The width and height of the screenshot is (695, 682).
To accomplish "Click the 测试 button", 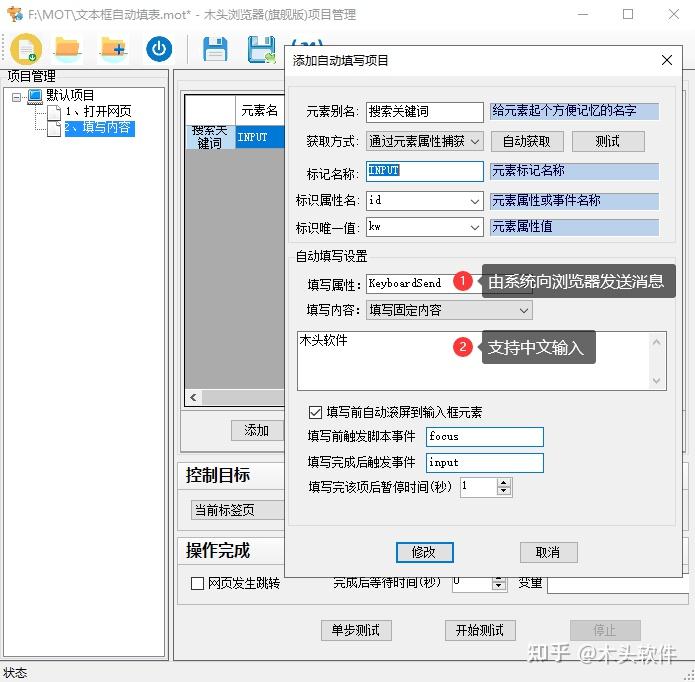I will (608, 141).
